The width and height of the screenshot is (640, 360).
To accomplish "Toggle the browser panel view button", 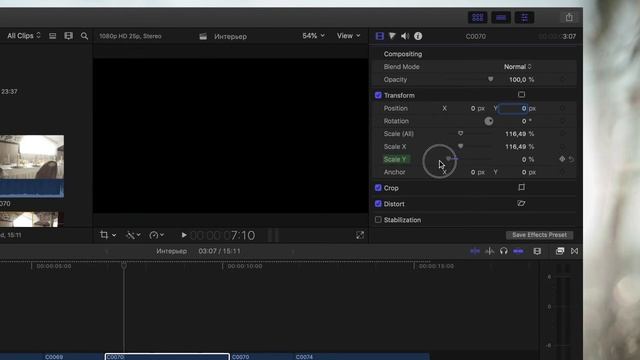I will click(x=478, y=18).
